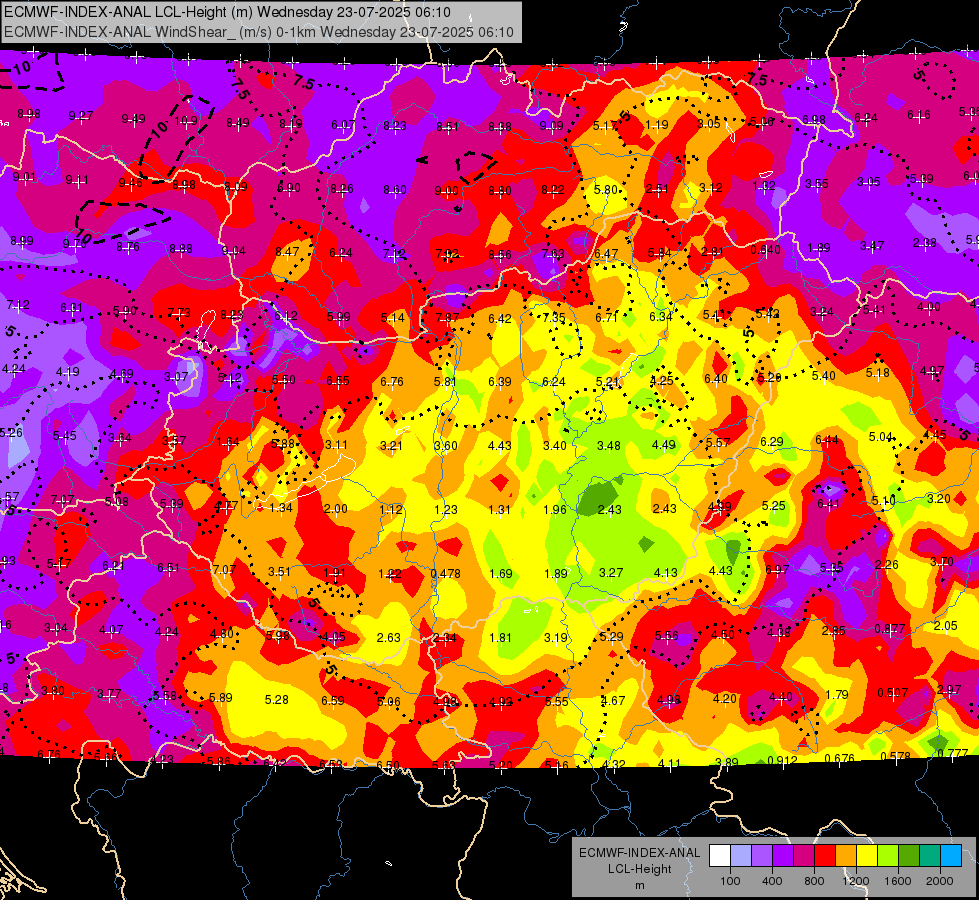This screenshot has height=900, width=979.
Task: Pick the yellow legend swatch after 1200
Action: pyautogui.click(x=867, y=856)
